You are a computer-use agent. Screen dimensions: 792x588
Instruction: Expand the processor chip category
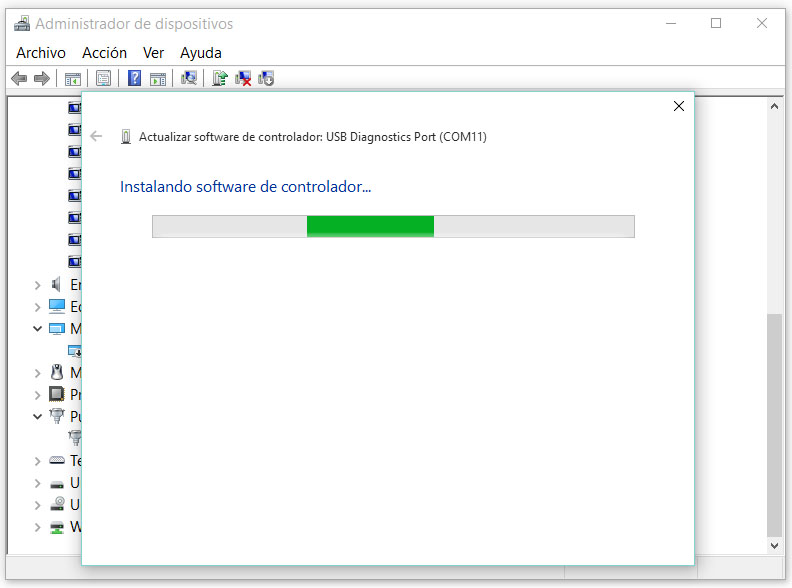coord(37,395)
